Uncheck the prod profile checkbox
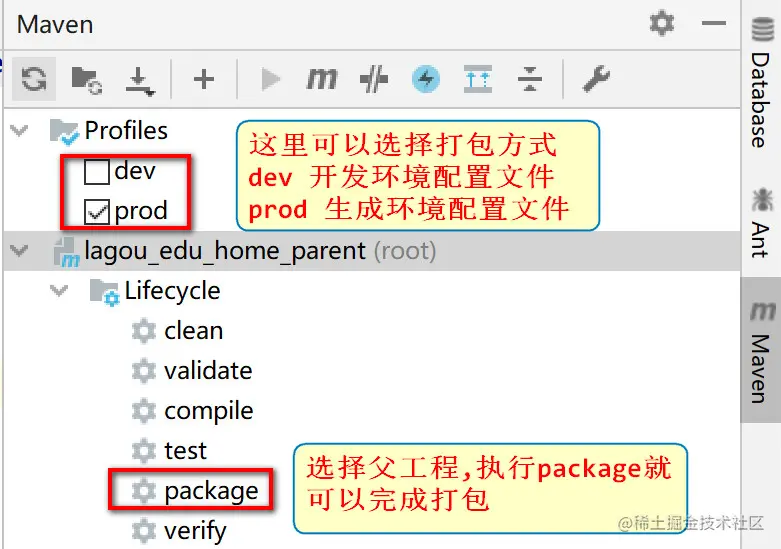781x549 pixels. coord(97,212)
